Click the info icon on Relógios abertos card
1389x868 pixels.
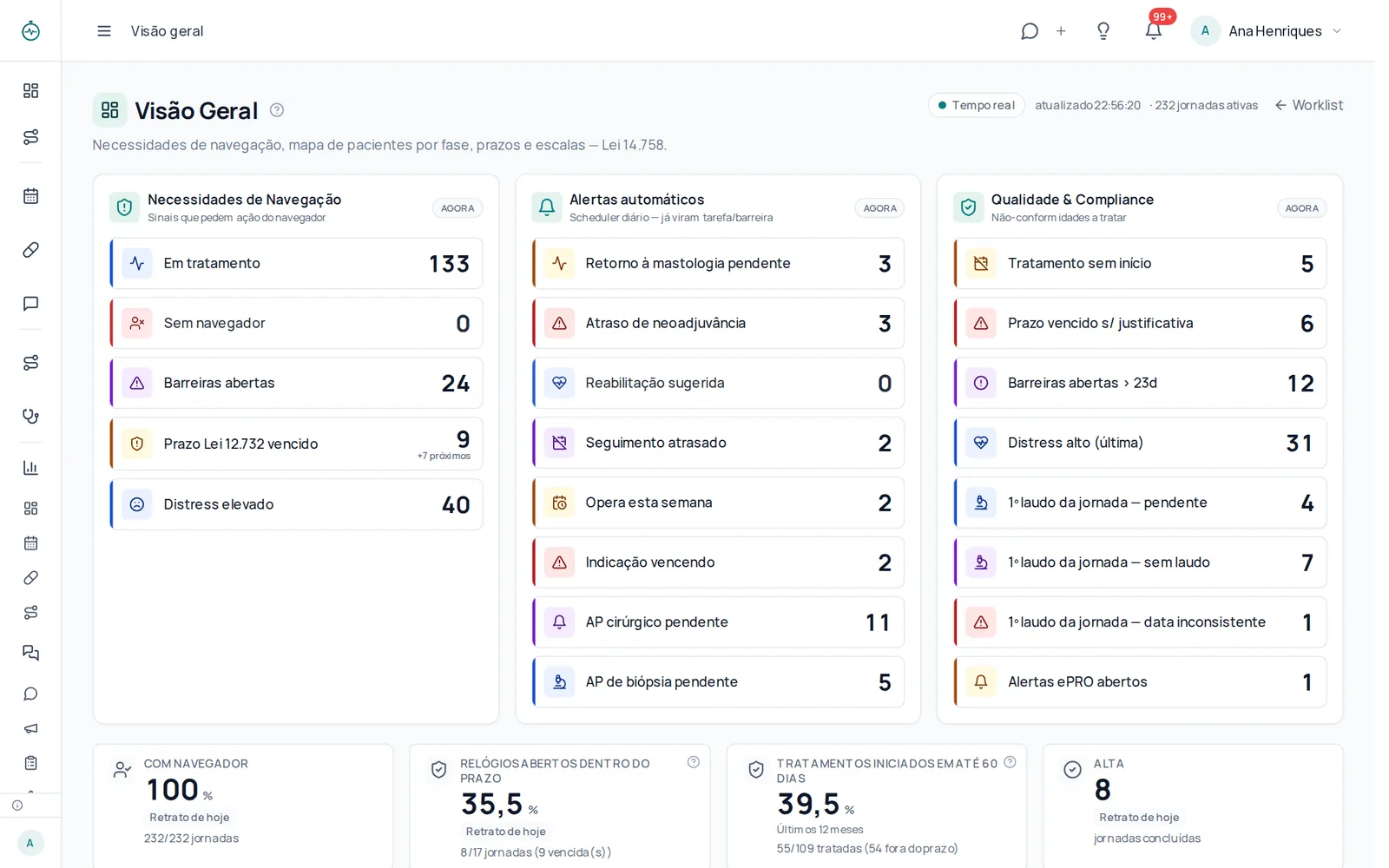coord(694,762)
